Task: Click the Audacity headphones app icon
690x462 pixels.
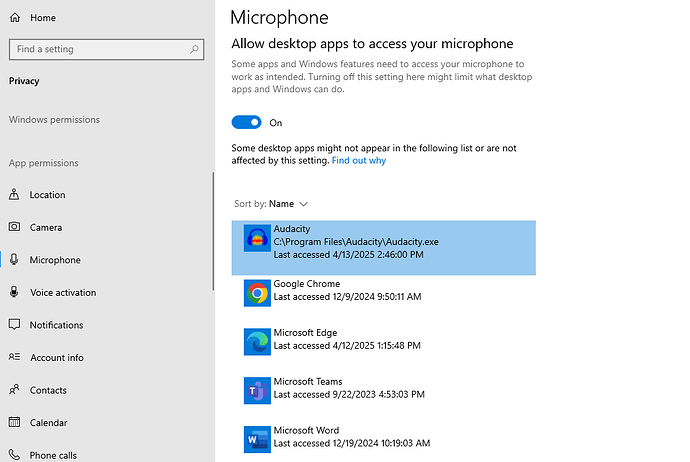Action: (x=257, y=238)
